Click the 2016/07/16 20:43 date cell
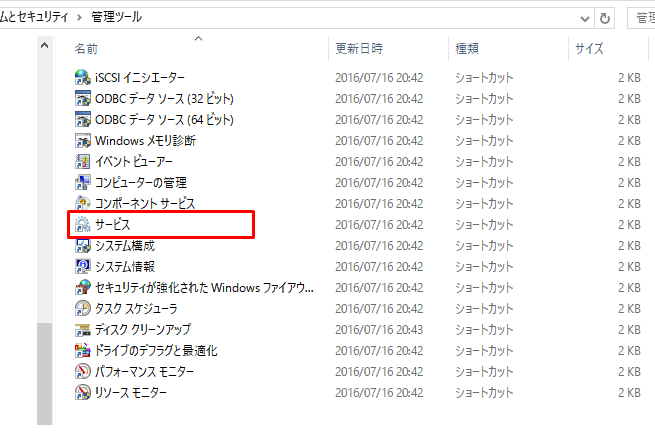Viewport: 655px width, 448px height. pyautogui.click(x=379, y=329)
